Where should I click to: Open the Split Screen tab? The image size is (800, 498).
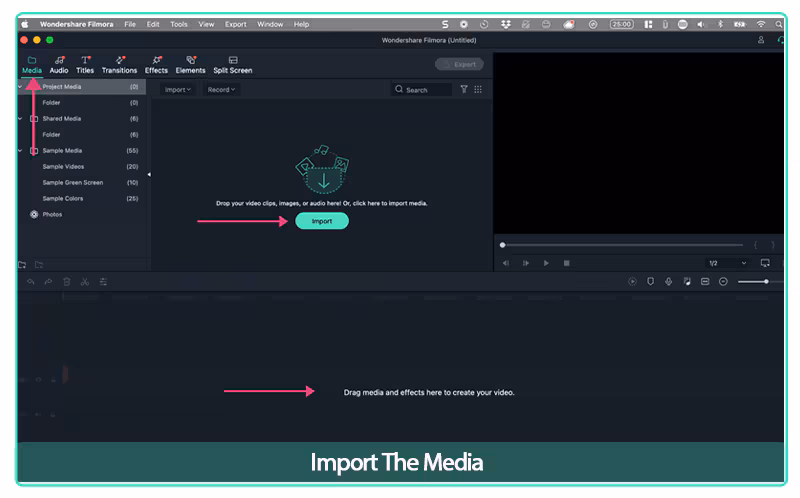tap(233, 65)
